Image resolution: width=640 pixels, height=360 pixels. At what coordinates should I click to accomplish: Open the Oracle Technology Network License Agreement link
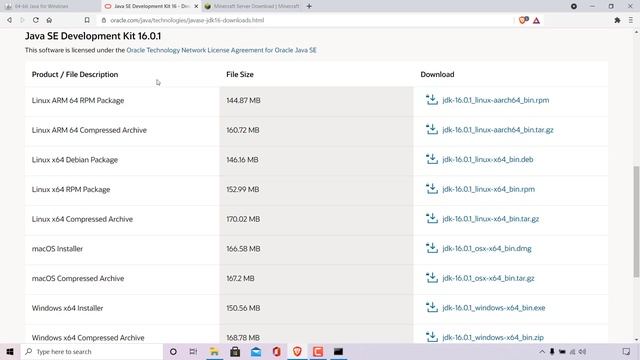point(221,50)
